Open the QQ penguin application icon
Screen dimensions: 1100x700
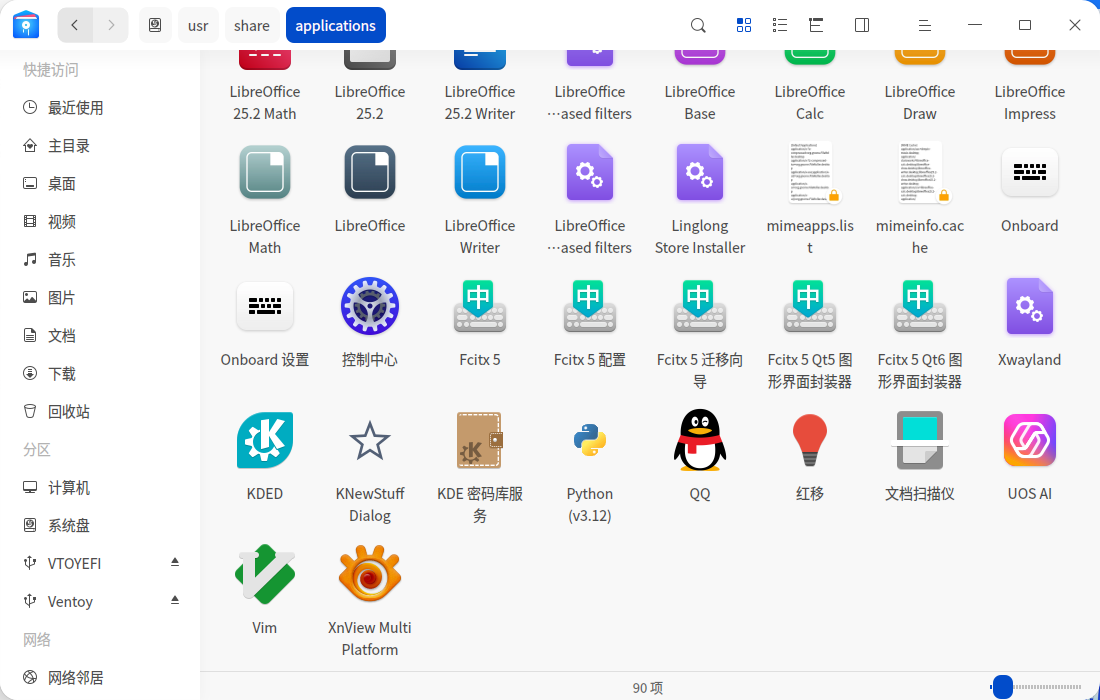click(699, 440)
